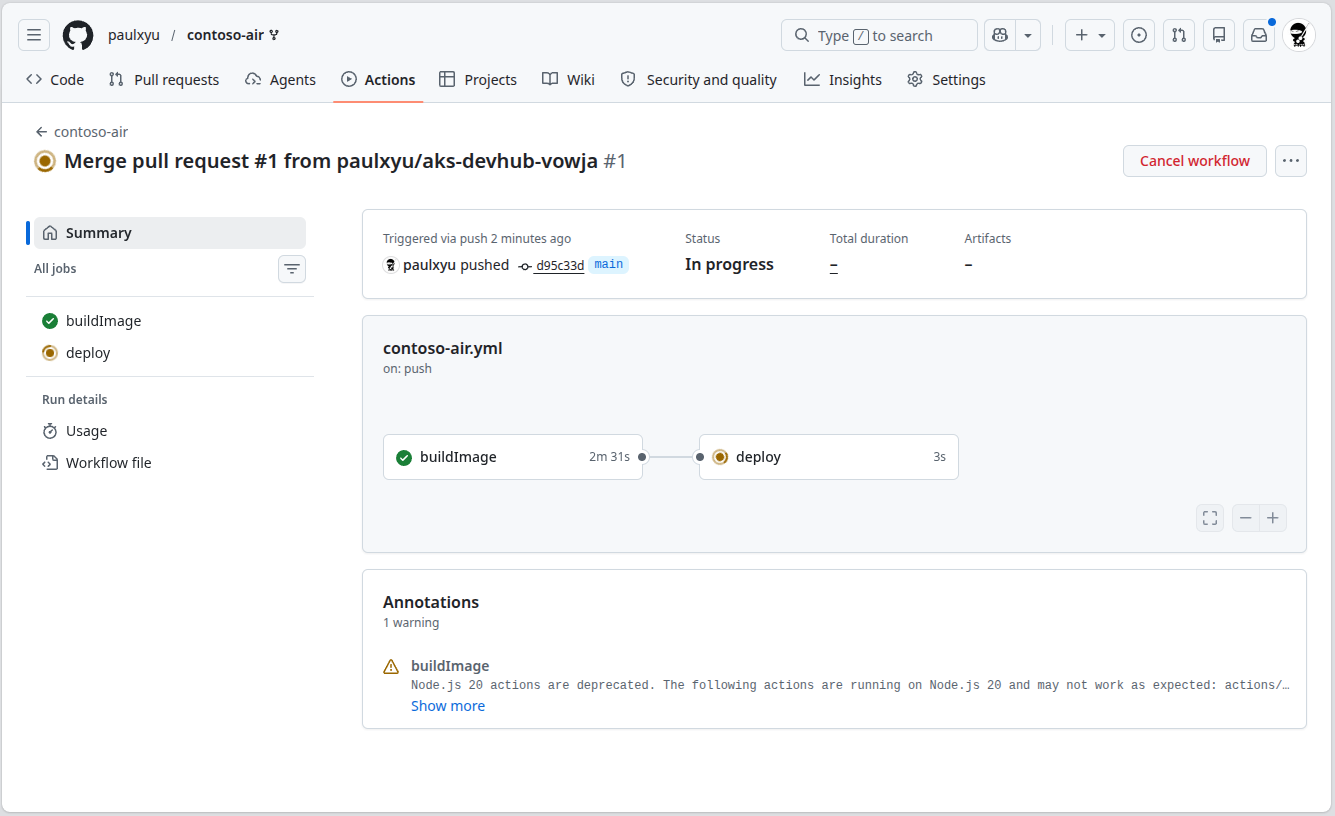1335x816 pixels.
Task: Open paulxyu user link in trigger info
Action: pyautogui.click(x=429, y=265)
